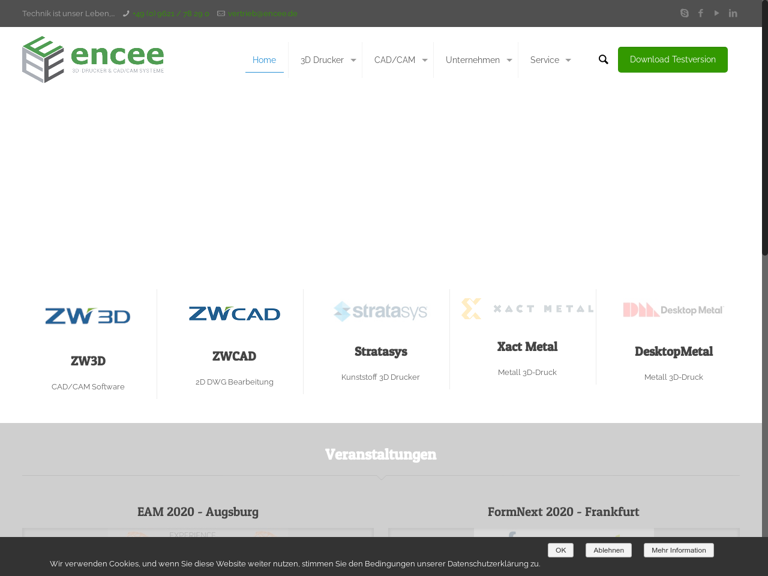768x576 pixels.
Task: Click the ZW3D logo image
Action: pyautogui.click(x=88, y=316)
